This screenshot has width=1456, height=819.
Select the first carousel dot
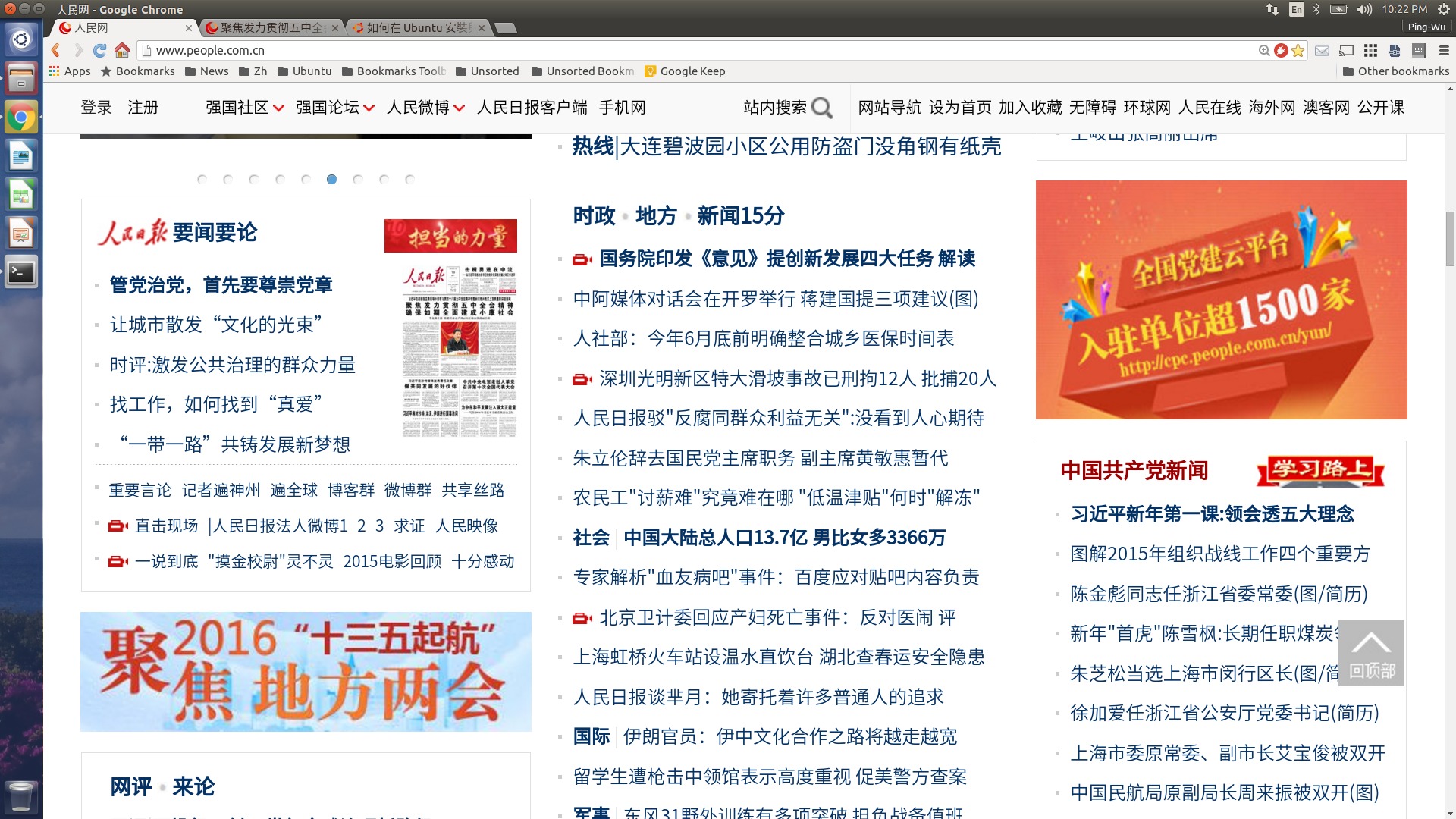[202, 180]
